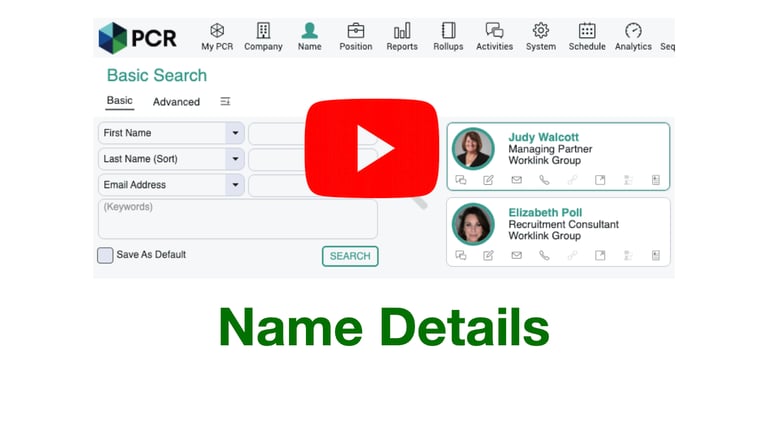Open the My PCR menu icon
768x431 pixels.
coord(217,31)
